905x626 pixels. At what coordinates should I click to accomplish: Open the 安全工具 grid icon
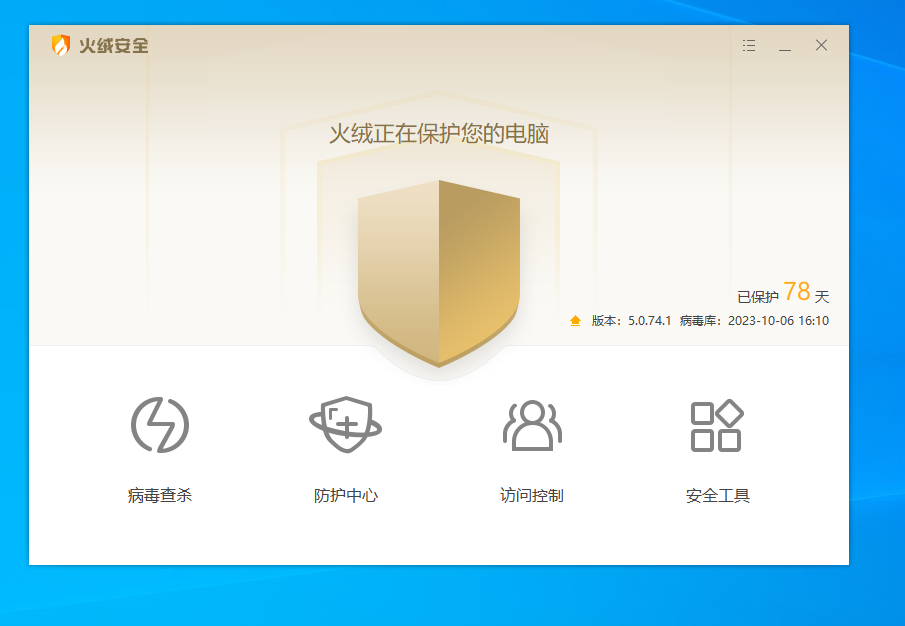pyautogui.click(x=717, y=425)
